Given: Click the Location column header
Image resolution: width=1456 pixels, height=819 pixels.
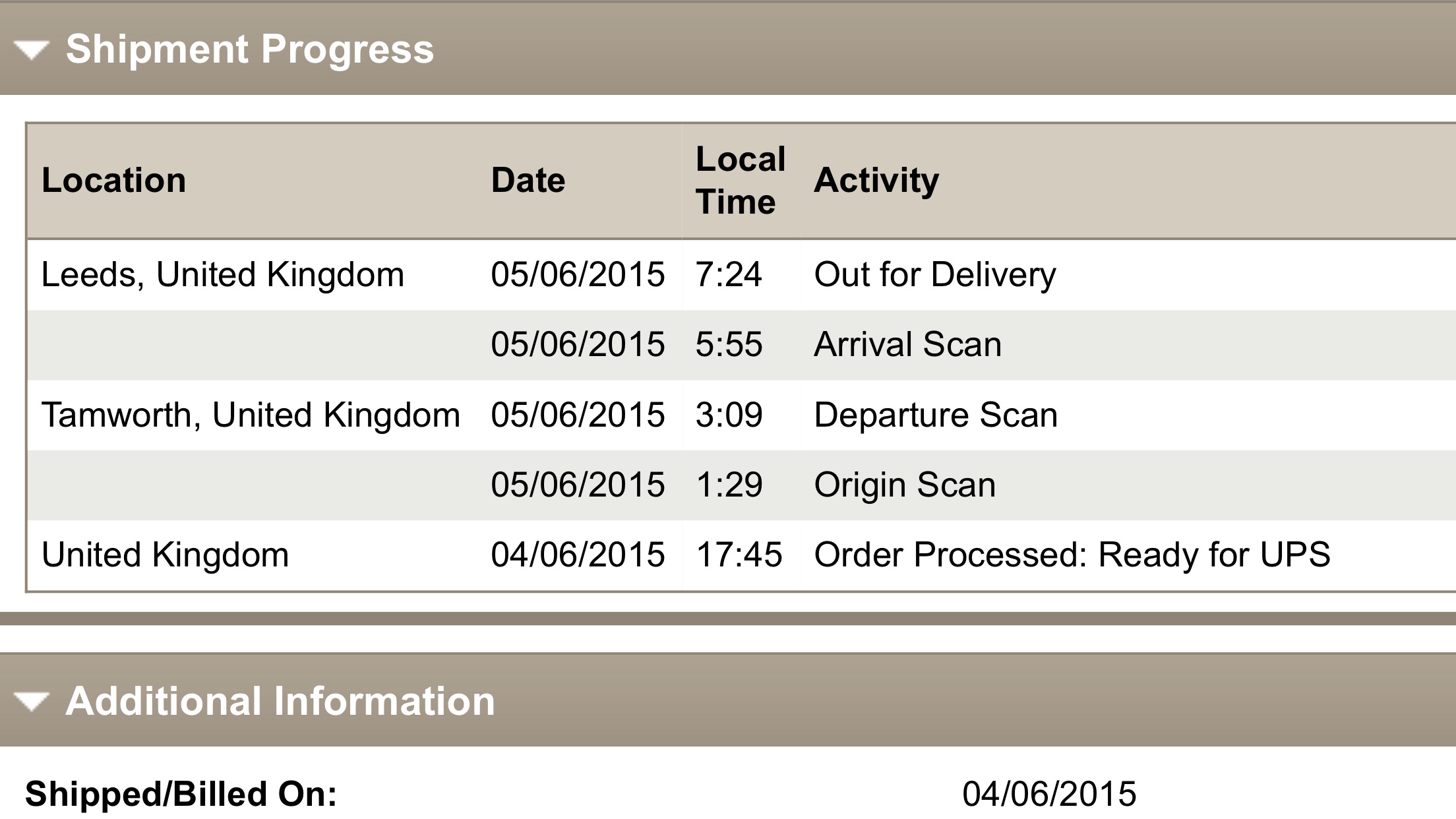Looking at the screenshot, I should [x=113, y=180].
